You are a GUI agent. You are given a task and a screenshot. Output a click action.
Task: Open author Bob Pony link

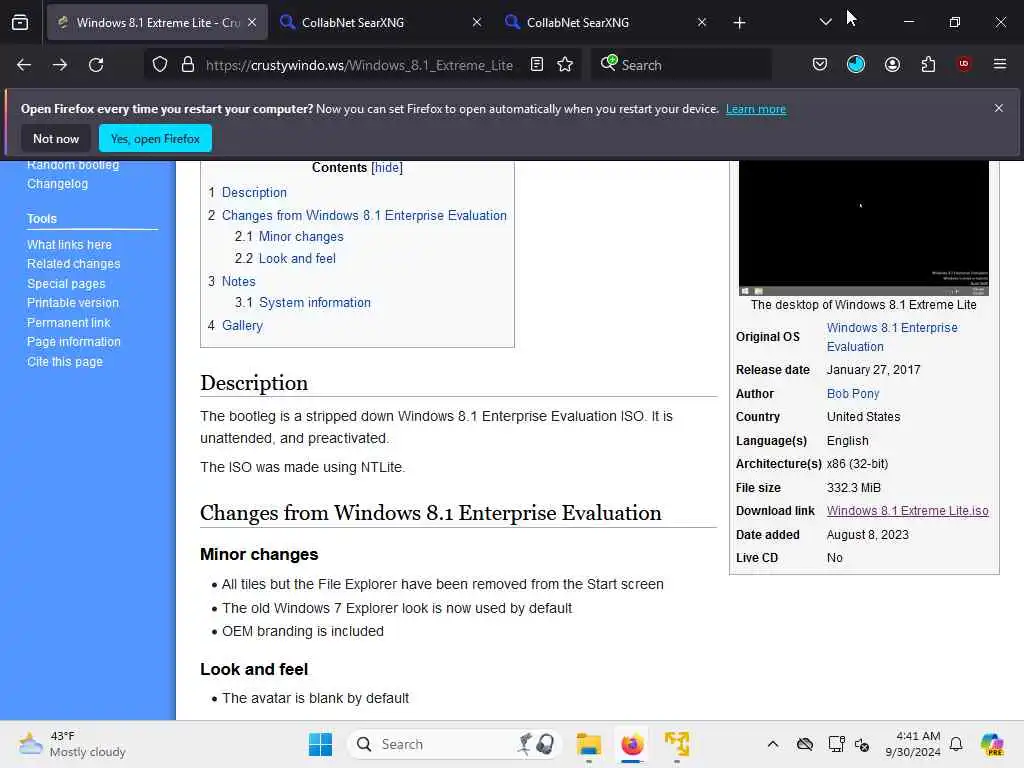point(853,394)
